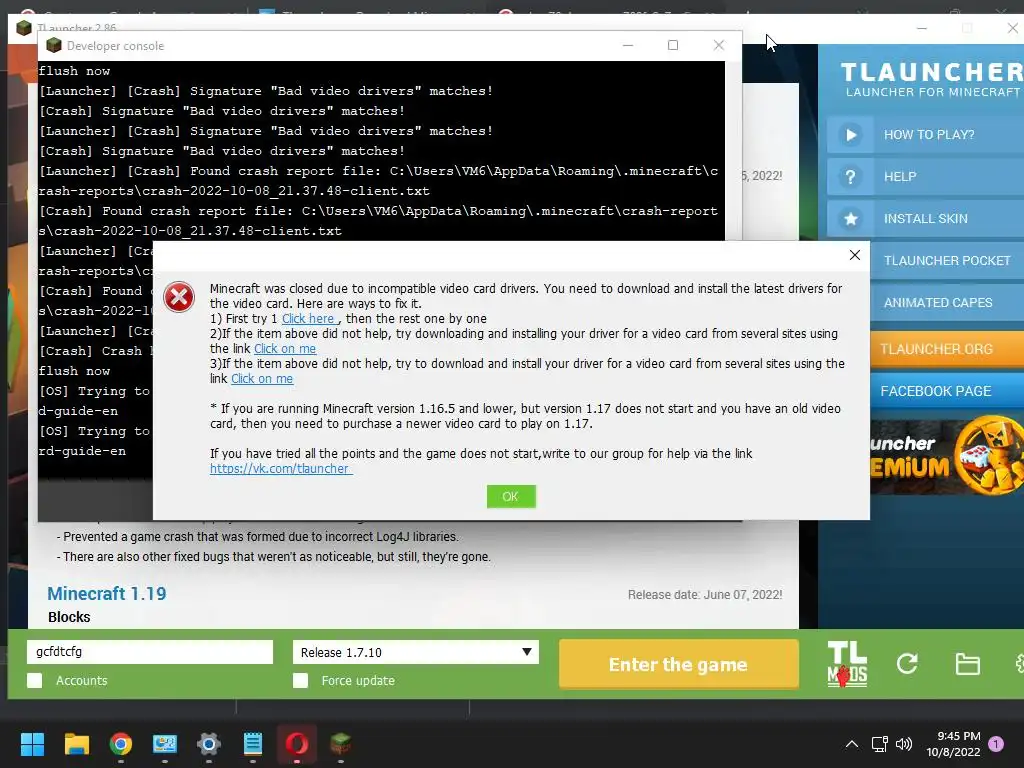Open the step 2 'Click on me' link
1024x768 pixels.
click(285, 349)
